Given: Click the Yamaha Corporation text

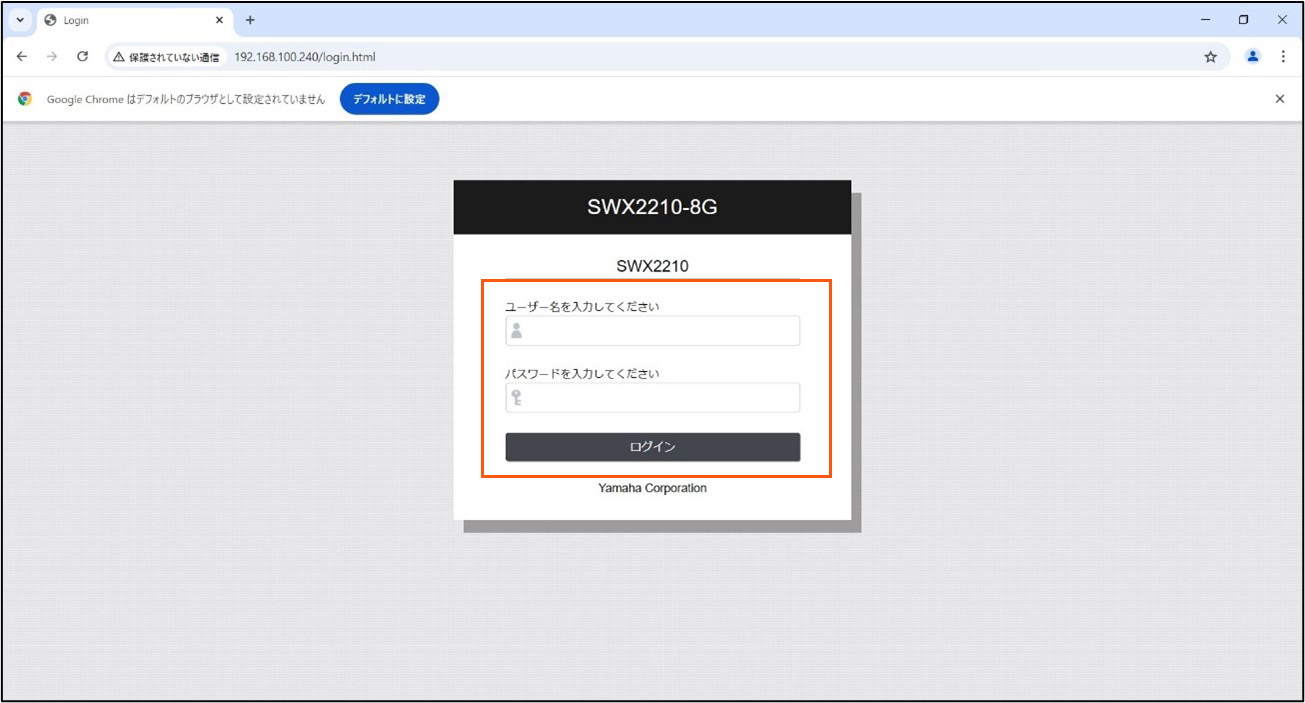Looking at the screenshot, I should click(652, 488).
